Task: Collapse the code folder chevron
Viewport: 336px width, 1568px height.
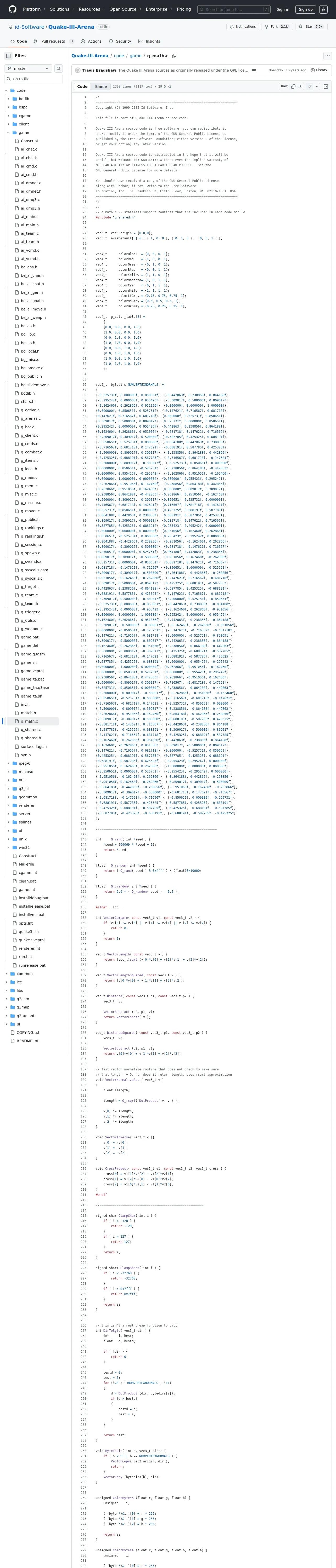Action: [6, 90]
